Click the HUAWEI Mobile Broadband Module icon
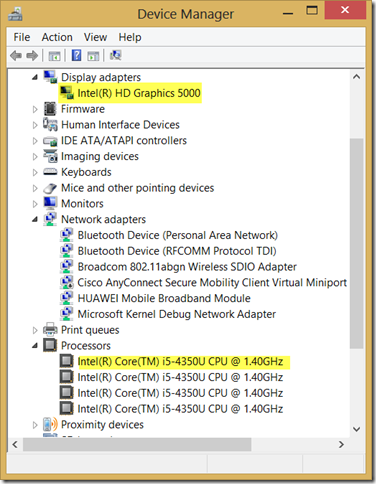 tap(66, 298)
